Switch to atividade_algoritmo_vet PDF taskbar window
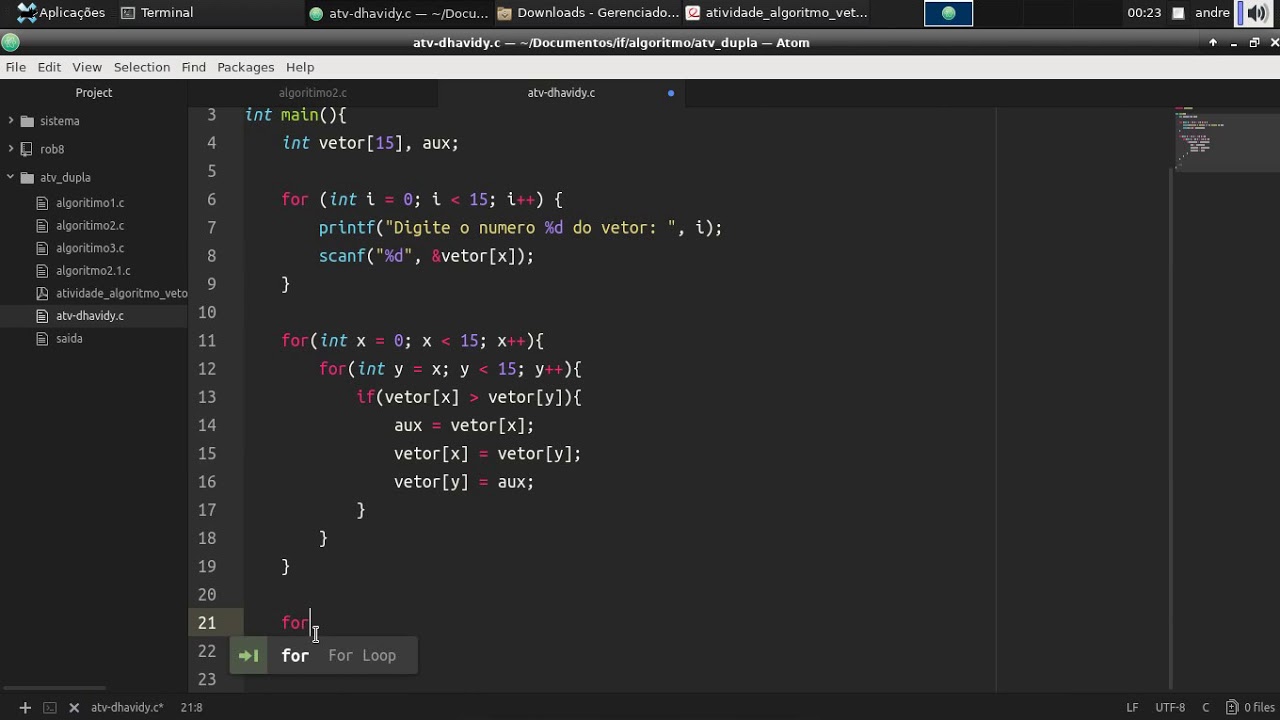The height and width of the screenshot is (720, 1280). click(x=777, y=13)
